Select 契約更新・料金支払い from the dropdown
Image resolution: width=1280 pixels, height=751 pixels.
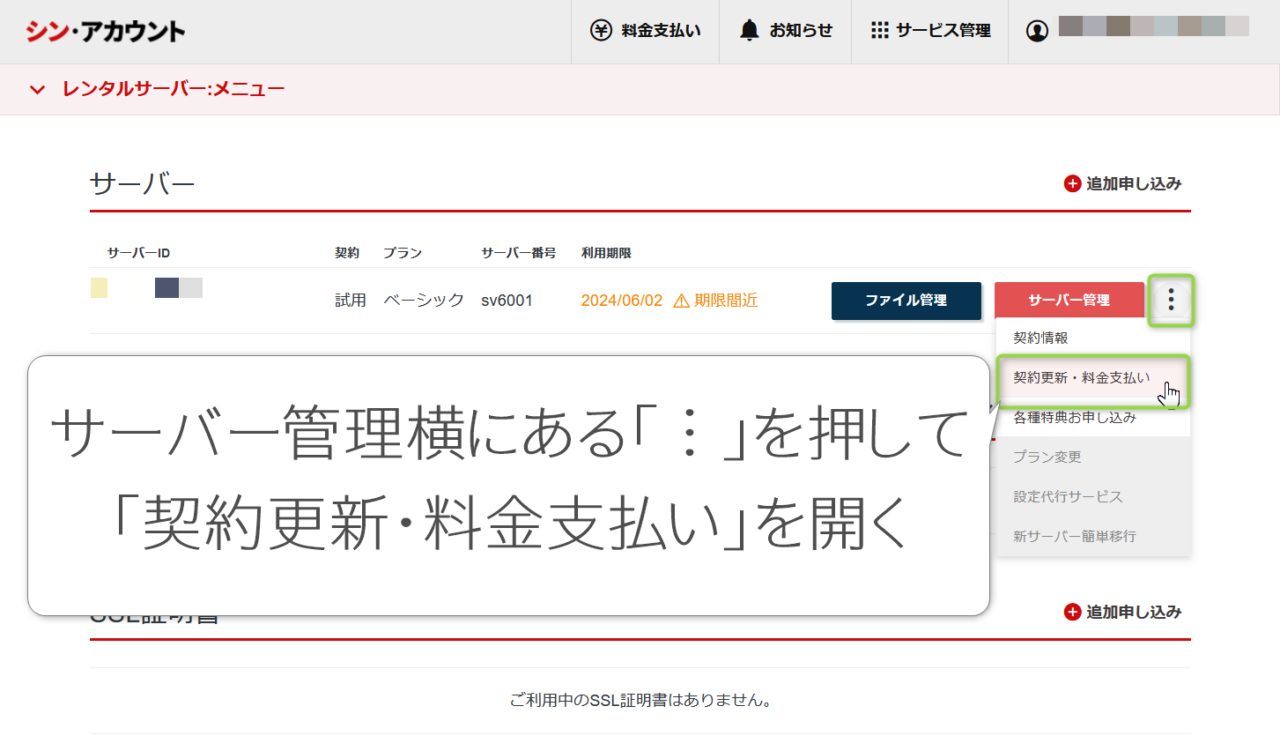[x=1092, y=378]
